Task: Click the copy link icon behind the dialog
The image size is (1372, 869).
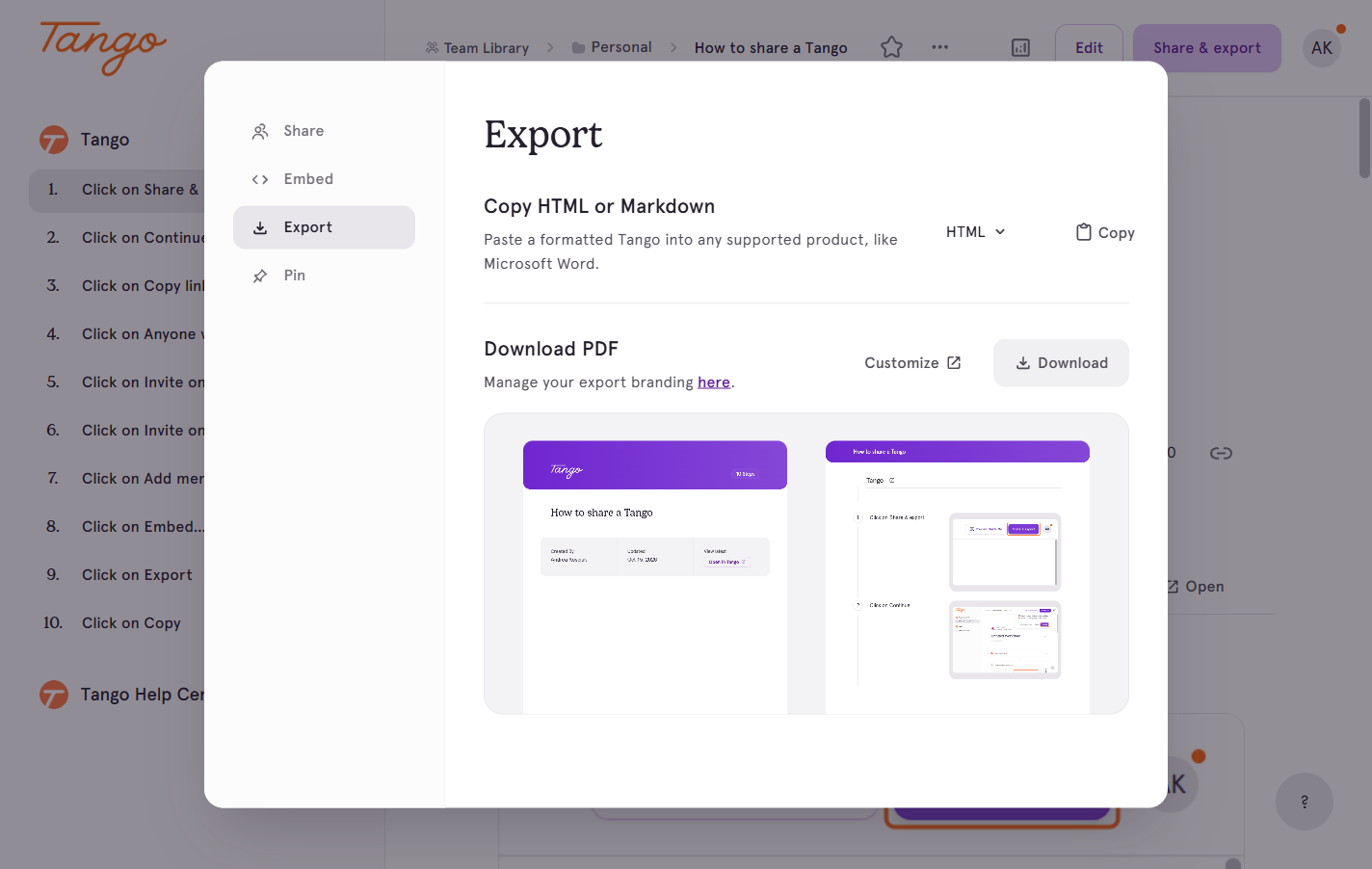Action: click(1221, 453)
